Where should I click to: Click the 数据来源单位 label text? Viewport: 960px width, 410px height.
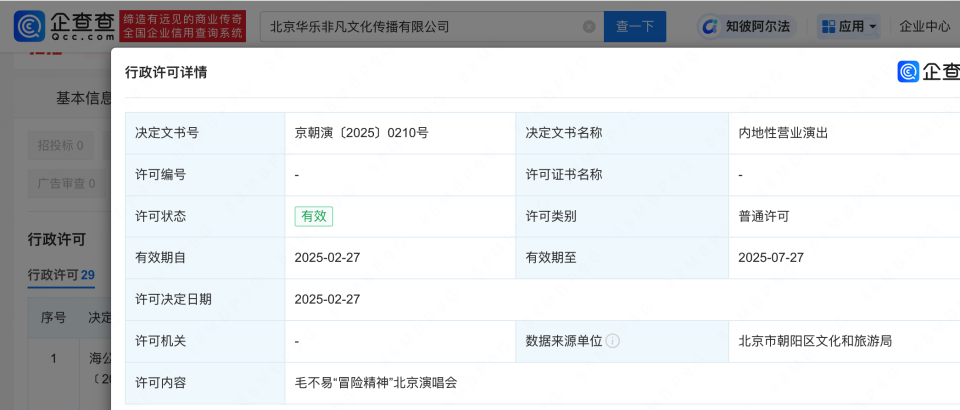click(563, 341)
